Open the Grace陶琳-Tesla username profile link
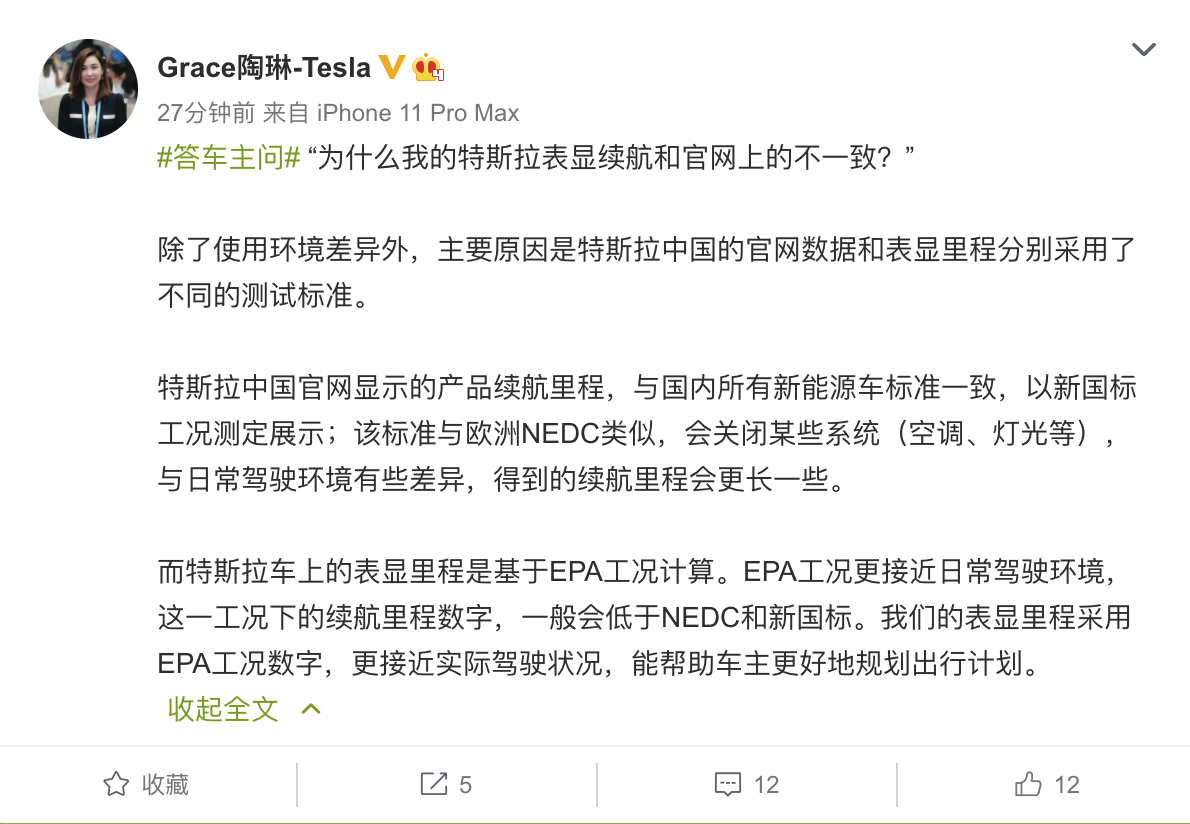This screenshot has width=1190, height=824. click(x=264, y=68)
